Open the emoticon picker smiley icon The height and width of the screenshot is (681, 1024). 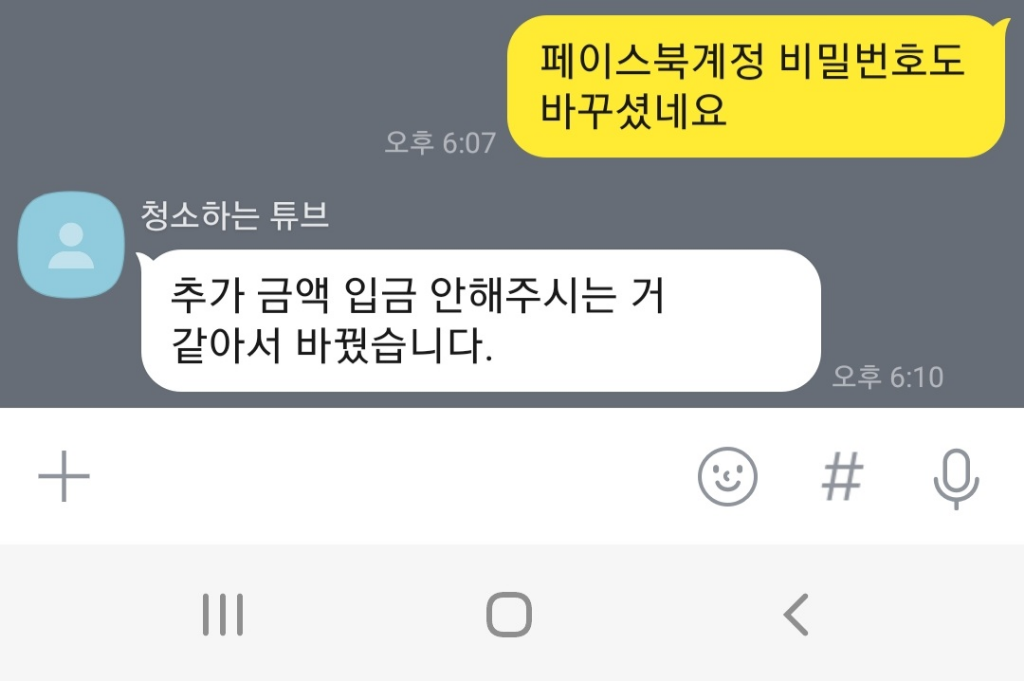[x=728, y=477]
